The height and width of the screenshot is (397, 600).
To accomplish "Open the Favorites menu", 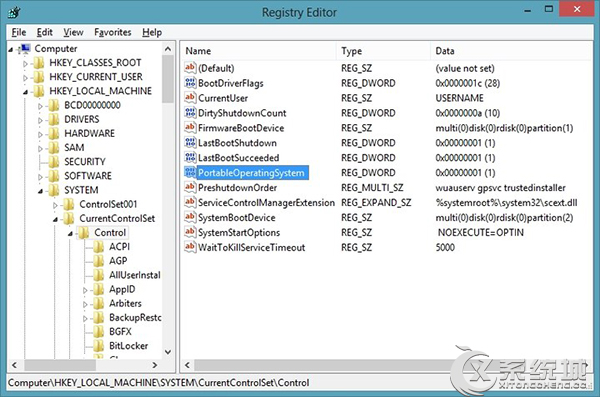I will tap(112, 33).
